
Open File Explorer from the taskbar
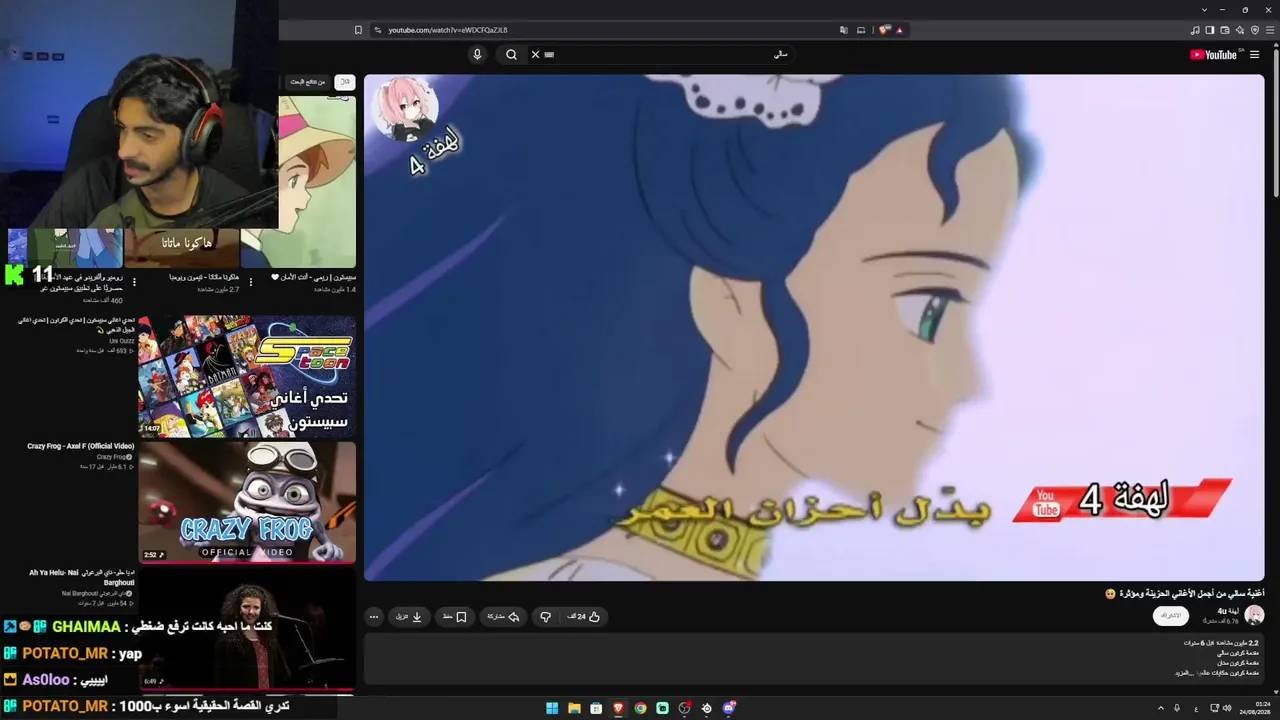tap(574, 708)
